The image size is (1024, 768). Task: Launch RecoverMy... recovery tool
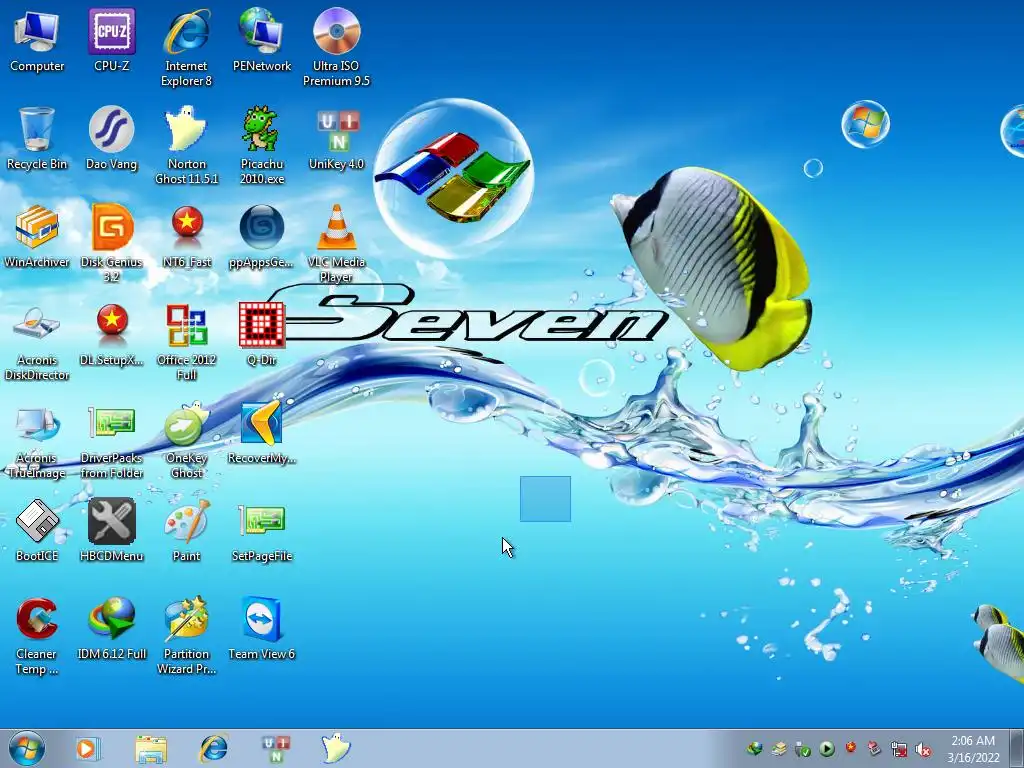(261, 432)
